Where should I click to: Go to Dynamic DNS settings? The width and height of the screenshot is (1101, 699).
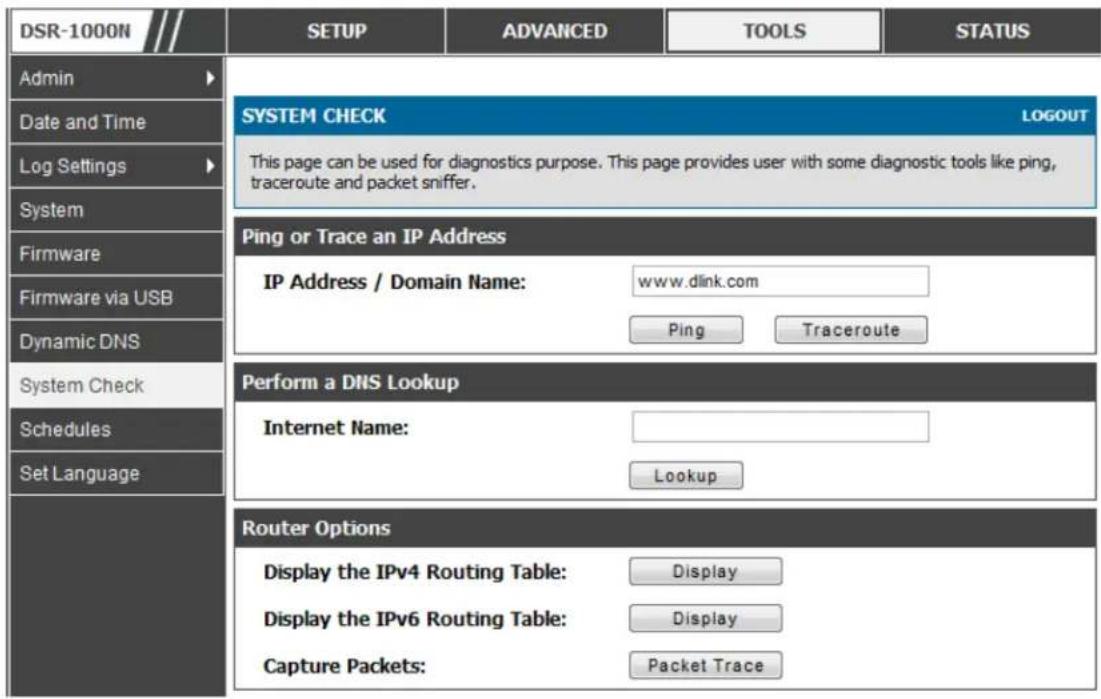point(117,341)
